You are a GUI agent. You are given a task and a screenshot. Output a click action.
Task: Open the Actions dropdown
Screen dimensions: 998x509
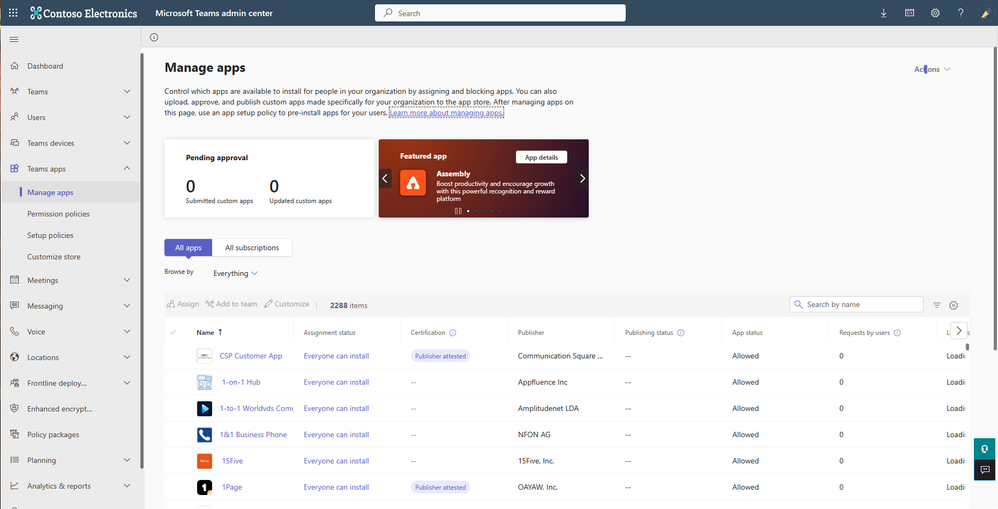pos(932,69)
